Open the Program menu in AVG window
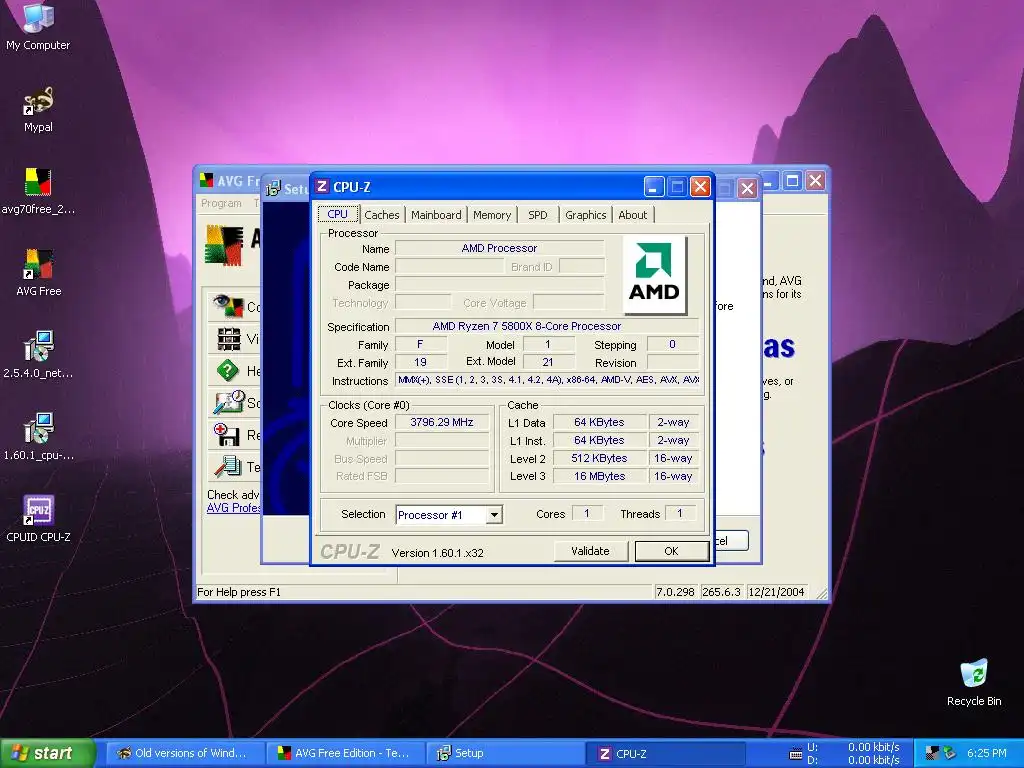The image size is (1024, 768). pyautogui.click(x=221, y=203)
